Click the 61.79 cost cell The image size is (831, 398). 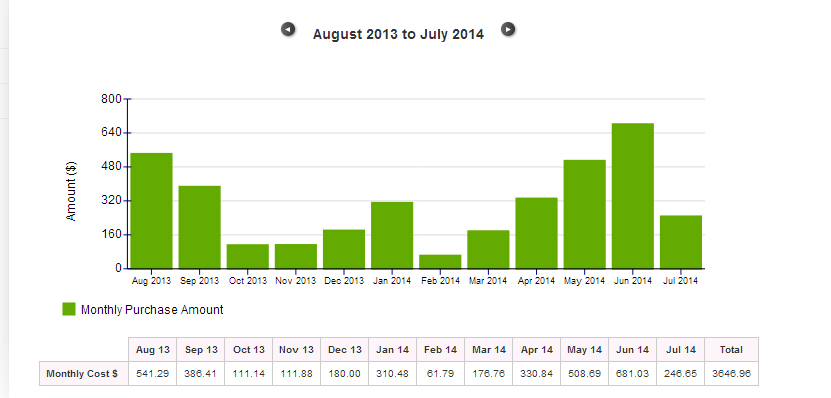[440, 374]
